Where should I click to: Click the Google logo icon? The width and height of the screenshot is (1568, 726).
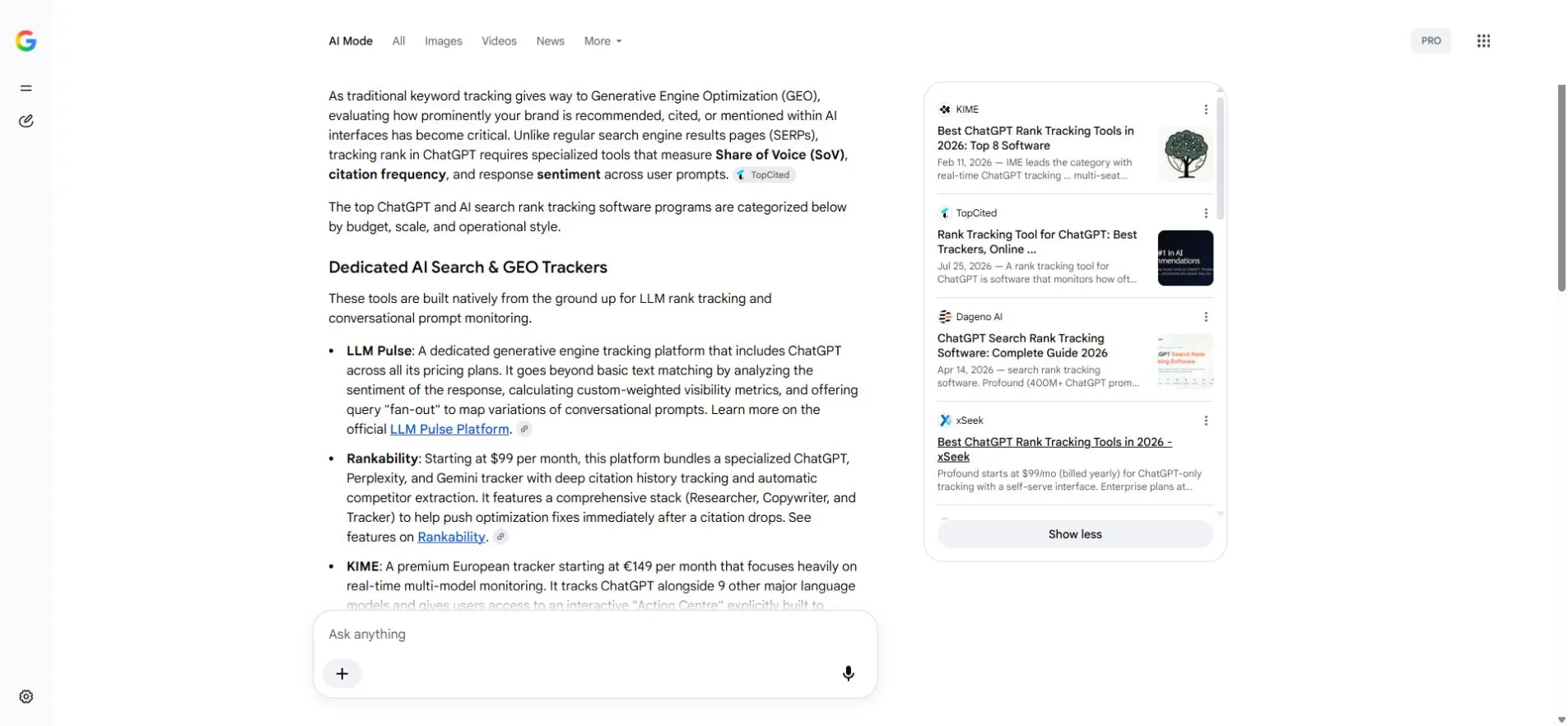pyautogui.click(x=26, y=41)
